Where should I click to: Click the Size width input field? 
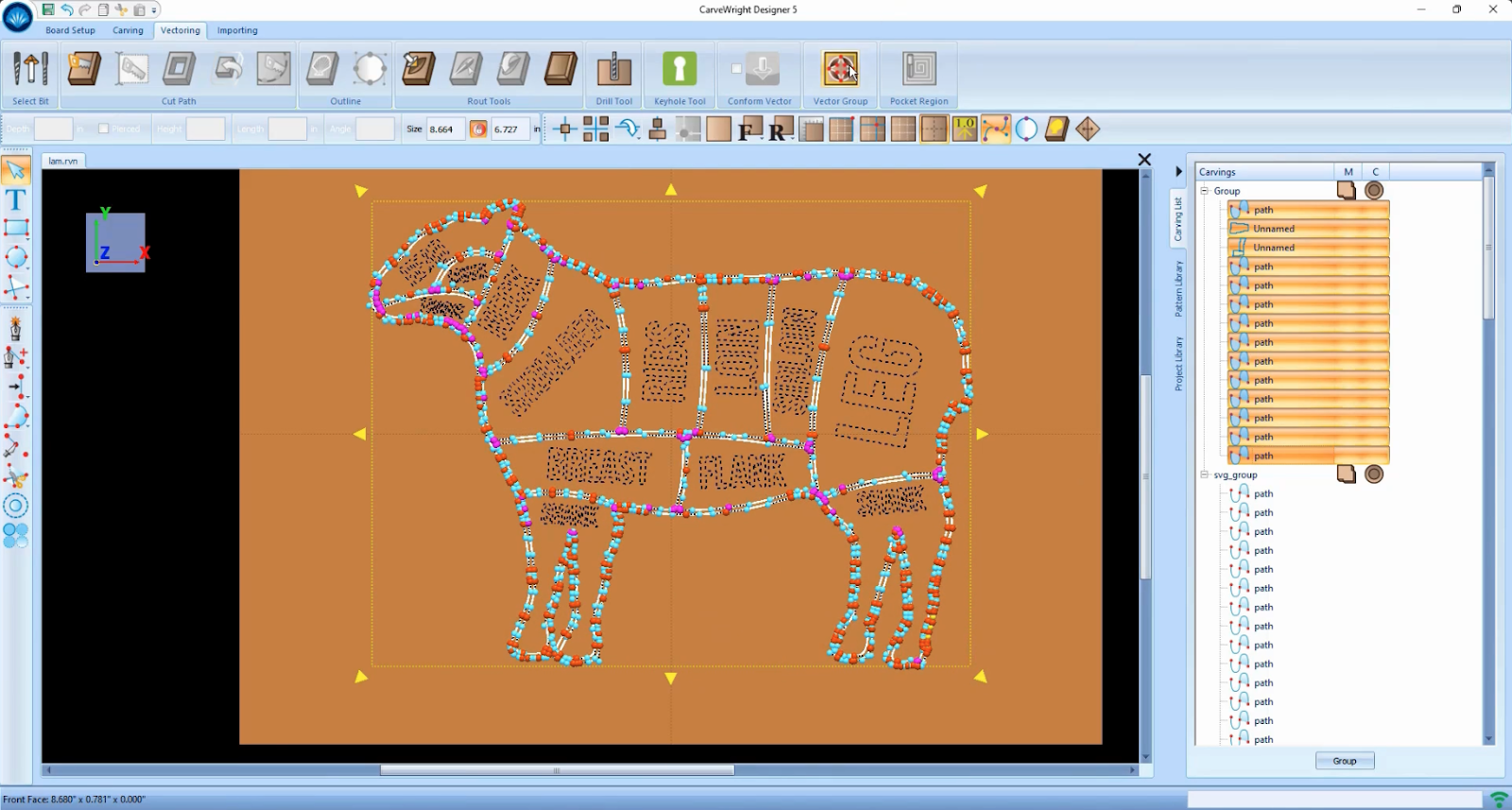(x=445, y=129)
